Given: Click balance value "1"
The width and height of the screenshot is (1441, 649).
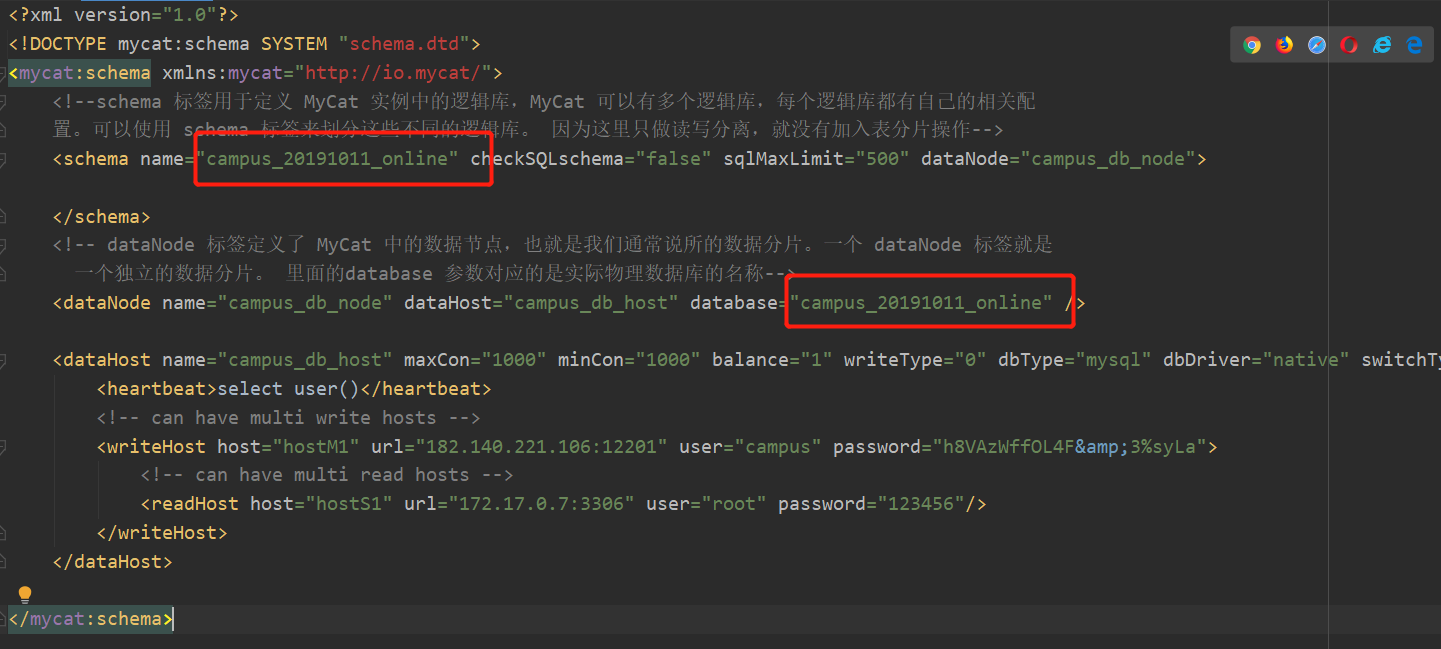Looking at the screenshot, I should tap(816, 360).
